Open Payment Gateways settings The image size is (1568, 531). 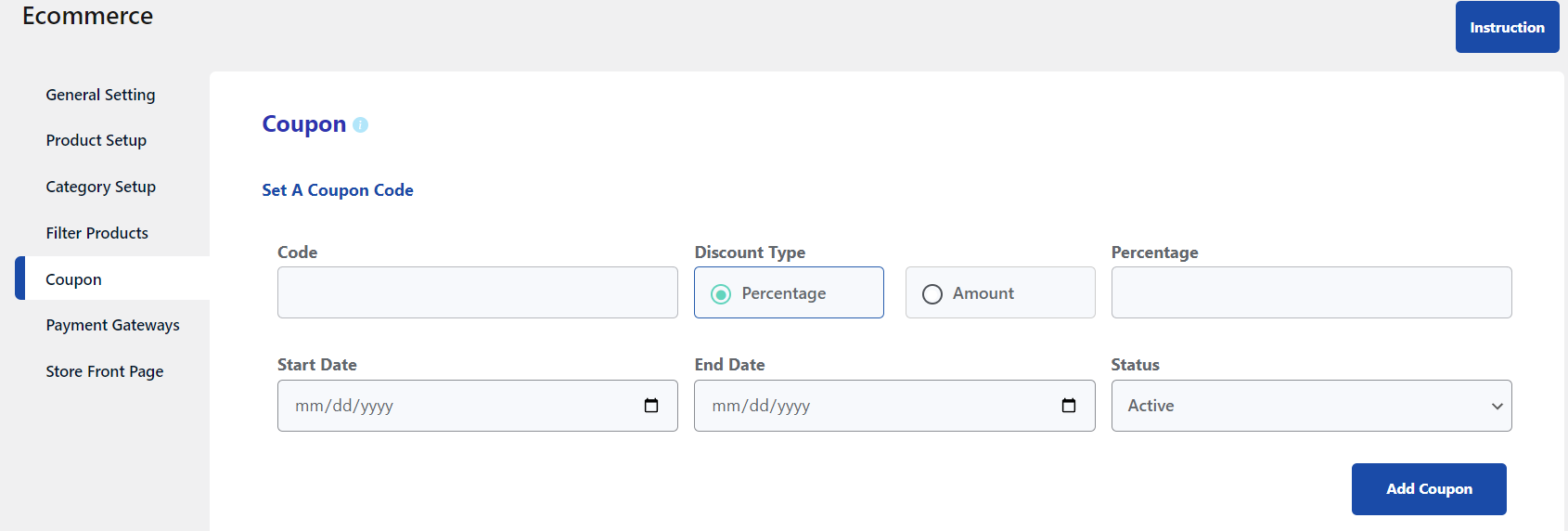tap(113, 325)
